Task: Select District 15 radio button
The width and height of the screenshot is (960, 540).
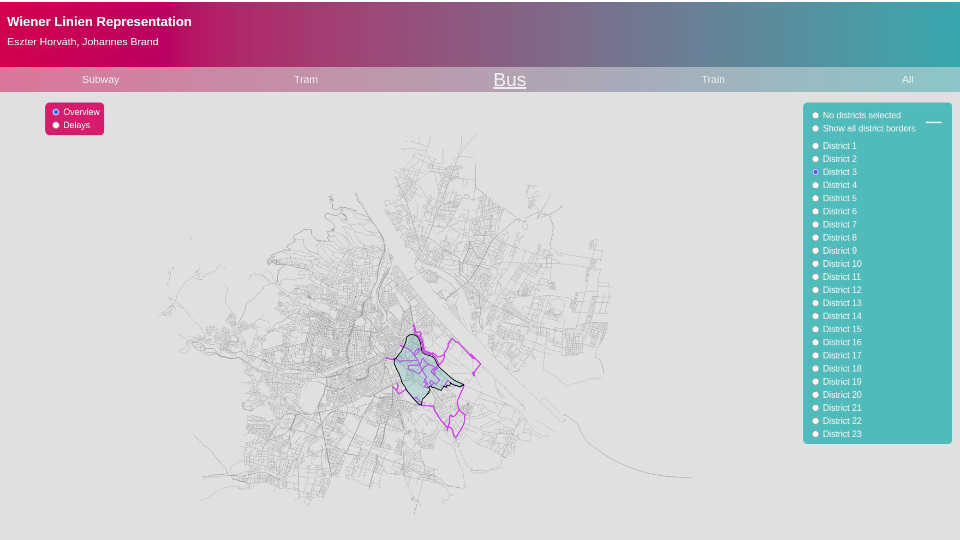Action: [x=816, y=329]
